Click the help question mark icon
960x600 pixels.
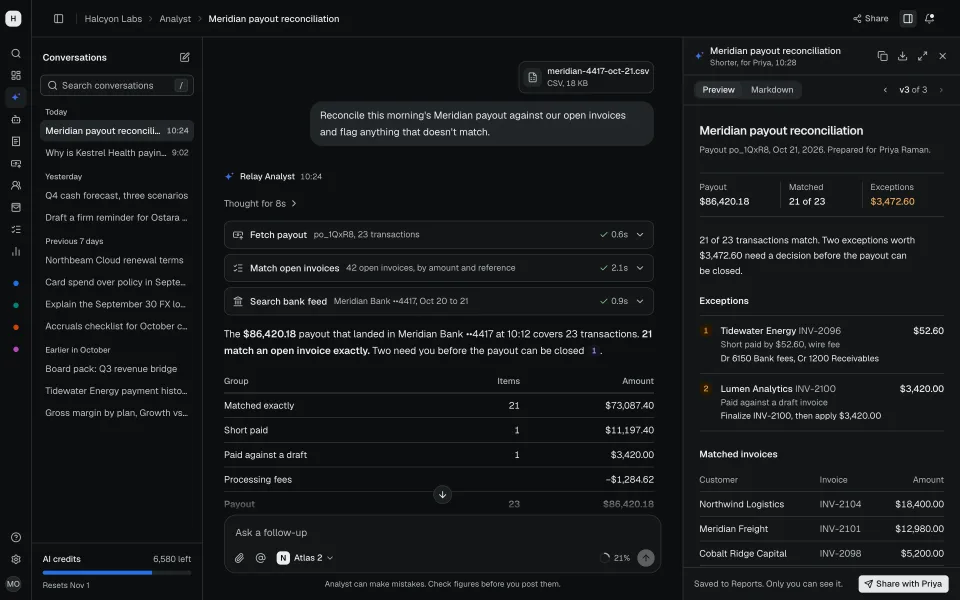tap(16, 538)
